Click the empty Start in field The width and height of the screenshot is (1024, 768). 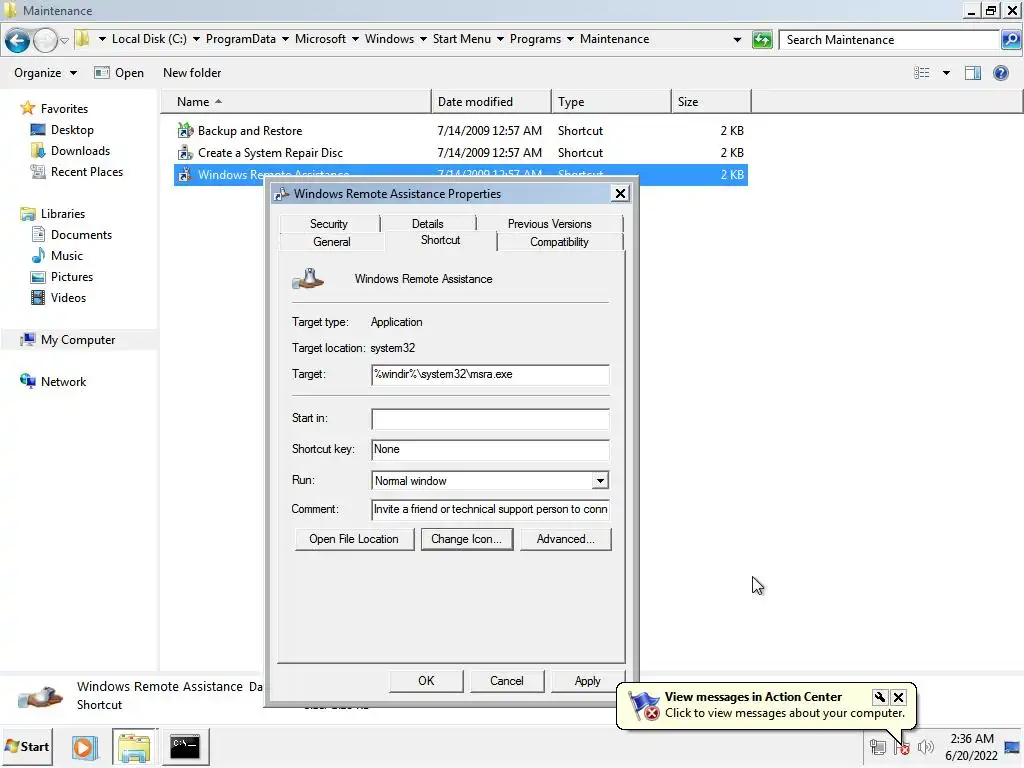pos(490,419)
